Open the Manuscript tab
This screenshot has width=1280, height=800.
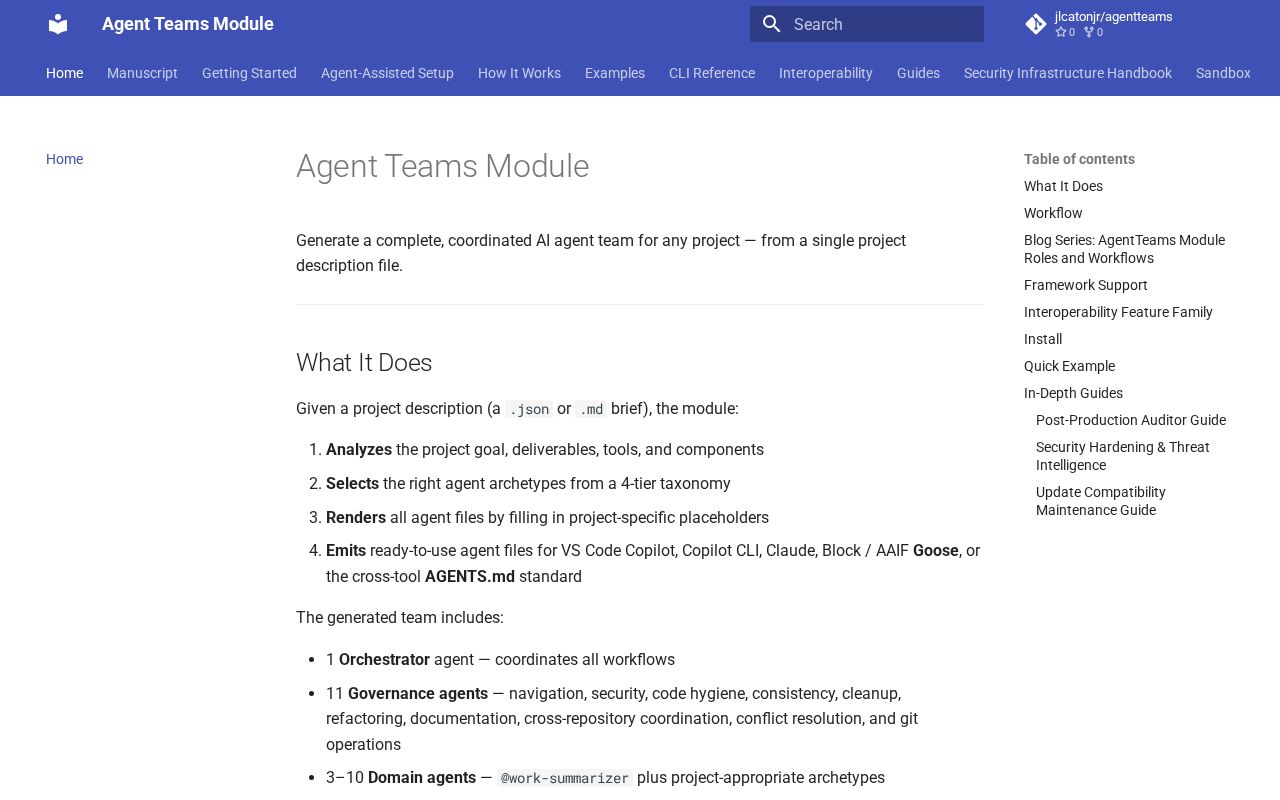click(142, 73)
